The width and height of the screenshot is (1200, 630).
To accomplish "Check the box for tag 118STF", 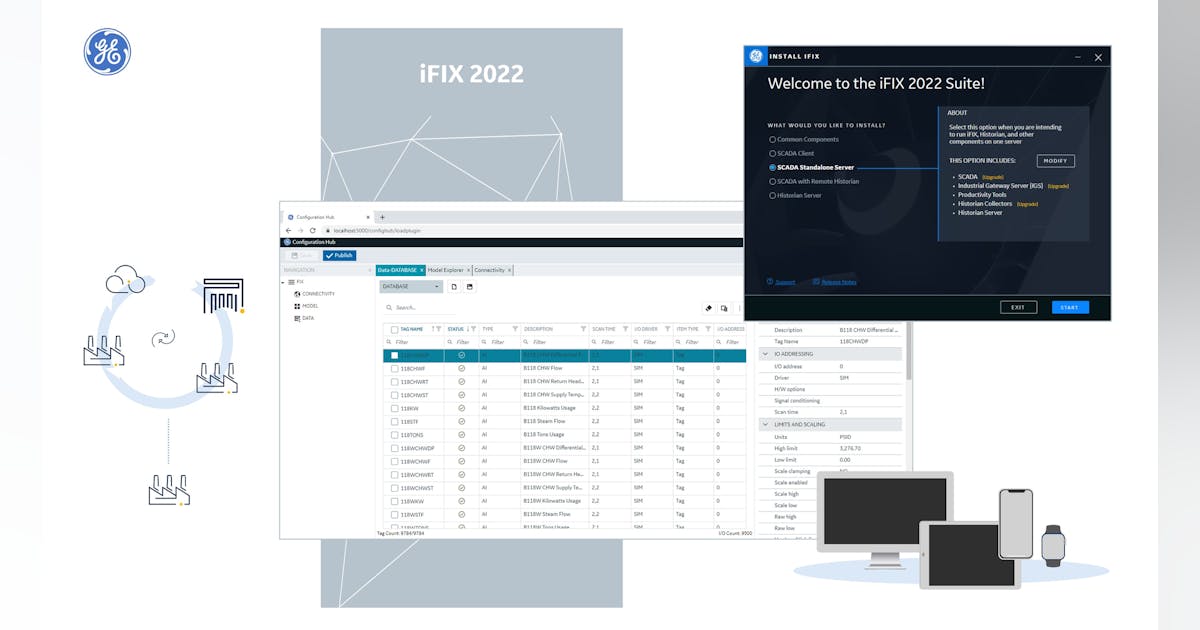I will point(395,421).
